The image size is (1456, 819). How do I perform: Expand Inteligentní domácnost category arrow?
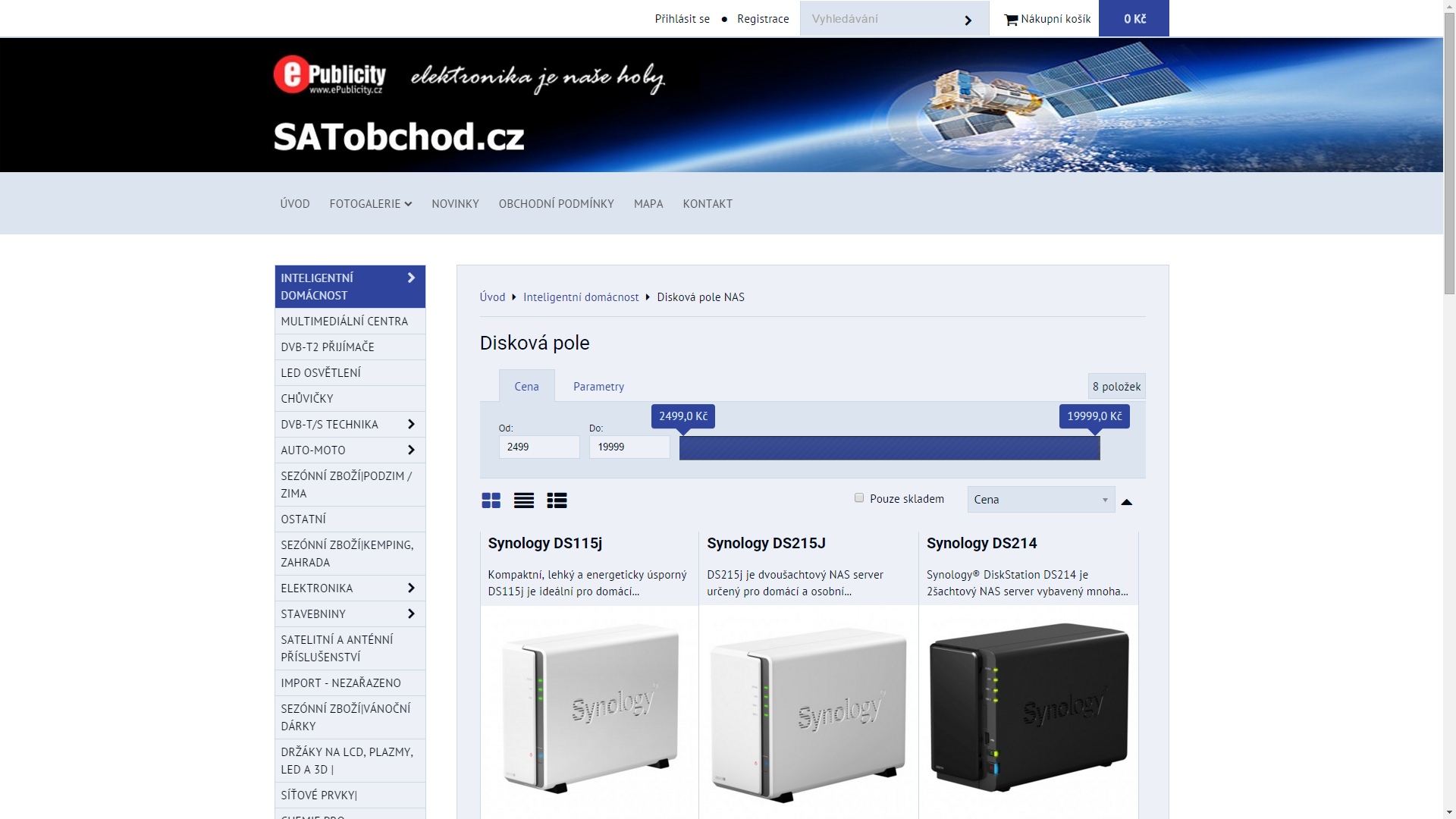(x=411, y=278)
